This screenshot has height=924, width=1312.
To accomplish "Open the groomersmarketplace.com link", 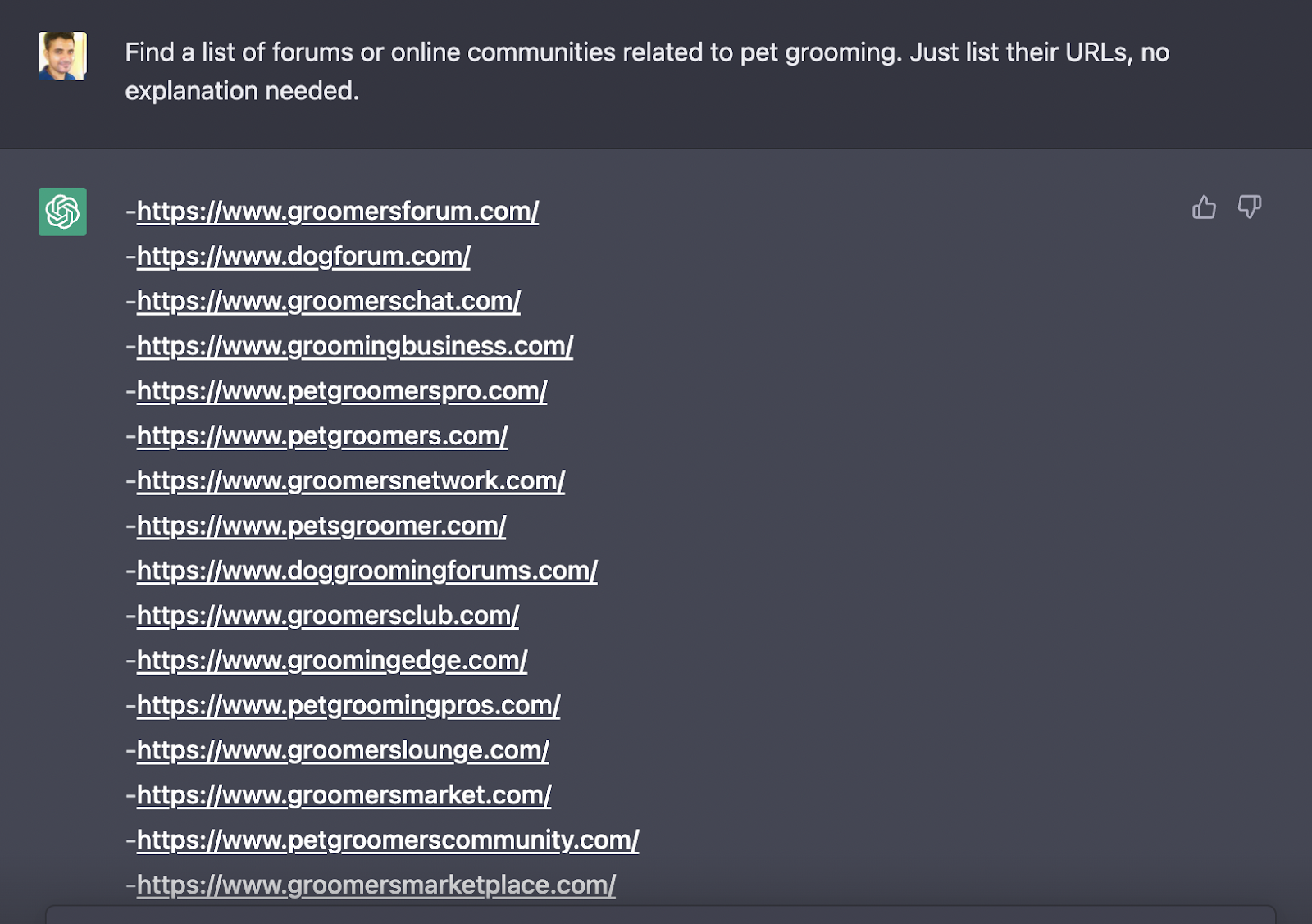I will tap(376, 885).
